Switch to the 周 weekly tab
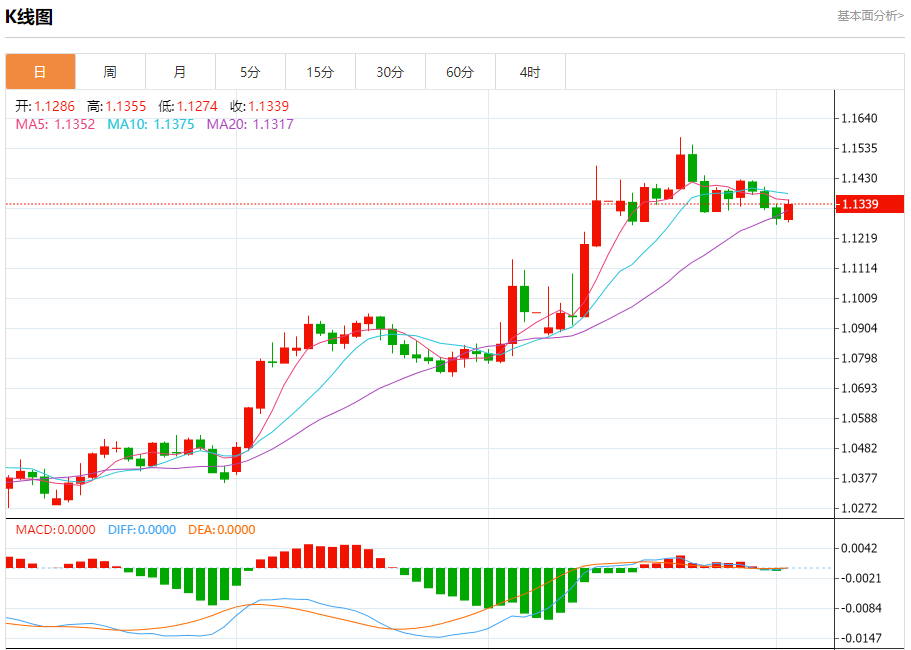911x650 pixels. pyautogui.click(x=110, y=72)
